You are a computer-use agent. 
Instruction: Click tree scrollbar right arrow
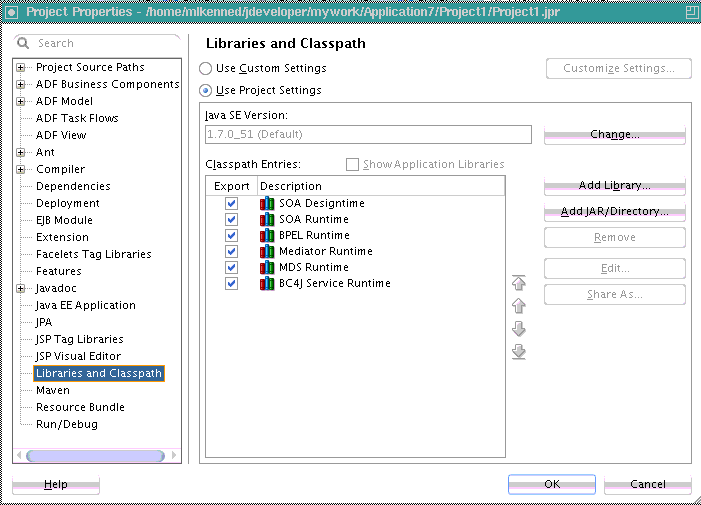(174, 456)
